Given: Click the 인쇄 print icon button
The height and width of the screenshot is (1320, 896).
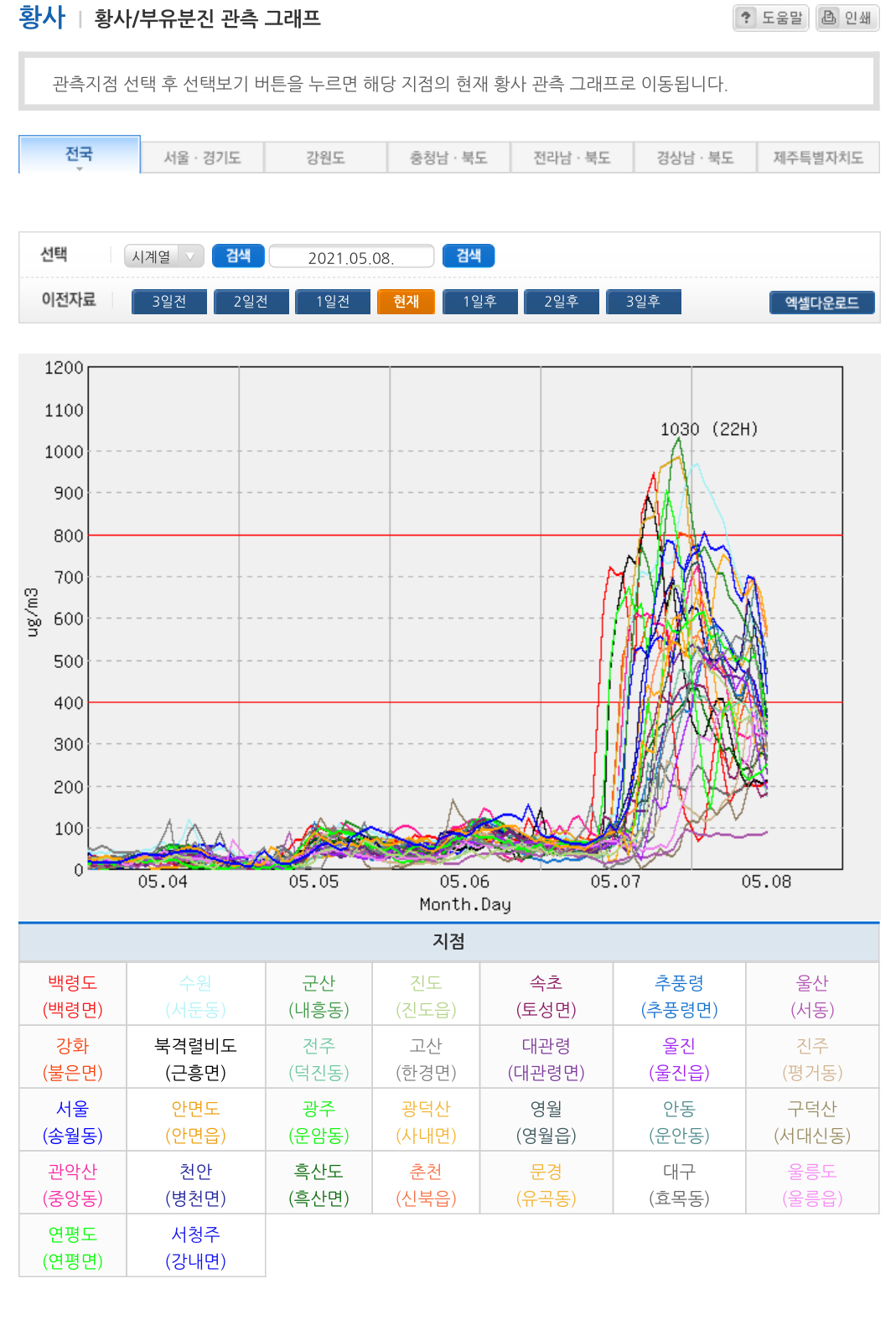Looking at the screenshot, I should coord(847,18).
